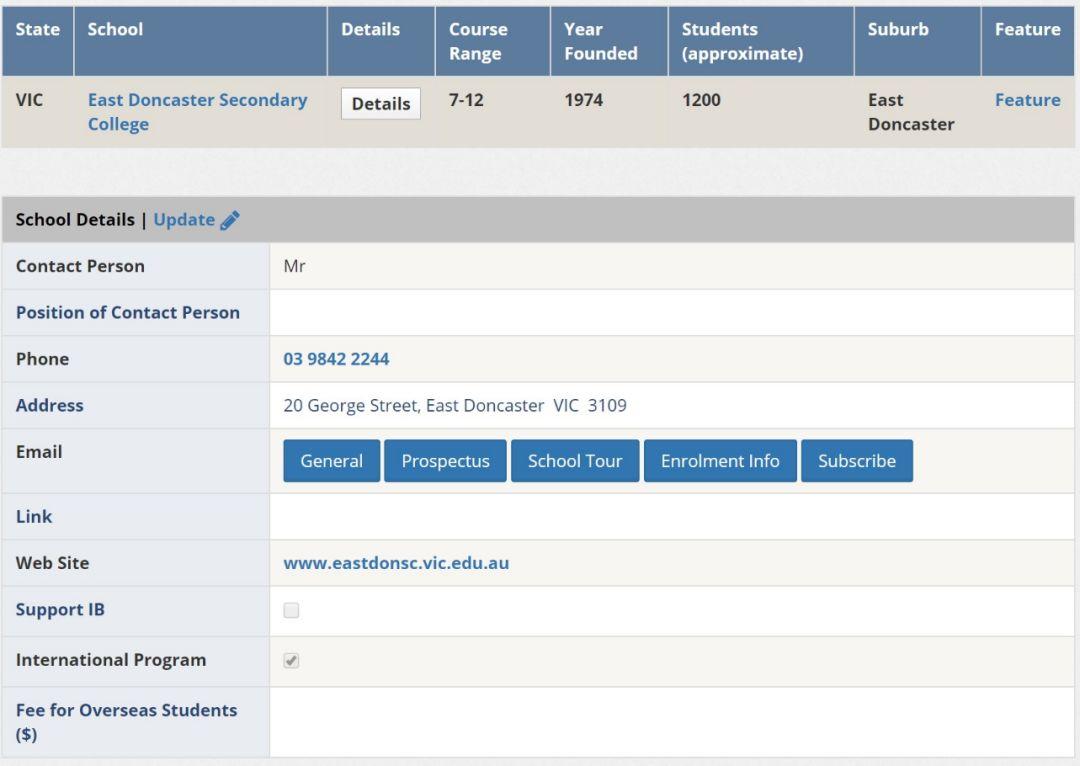1080x766 pixels.
Task: Click the Email label
Action: [39, 452]
